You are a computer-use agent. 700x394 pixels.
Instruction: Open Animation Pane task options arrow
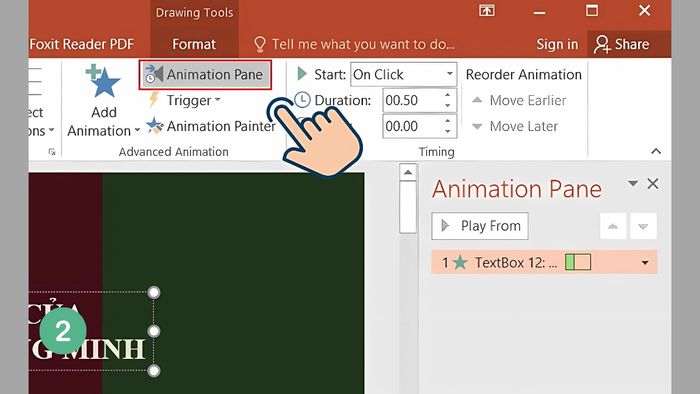(x=632, y=183)
